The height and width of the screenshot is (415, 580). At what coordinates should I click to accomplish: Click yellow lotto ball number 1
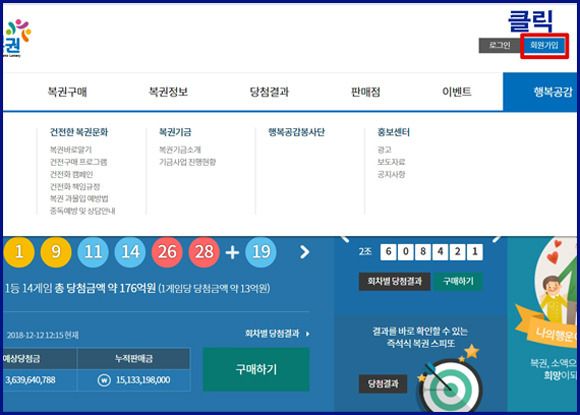(x=19, y=252)
